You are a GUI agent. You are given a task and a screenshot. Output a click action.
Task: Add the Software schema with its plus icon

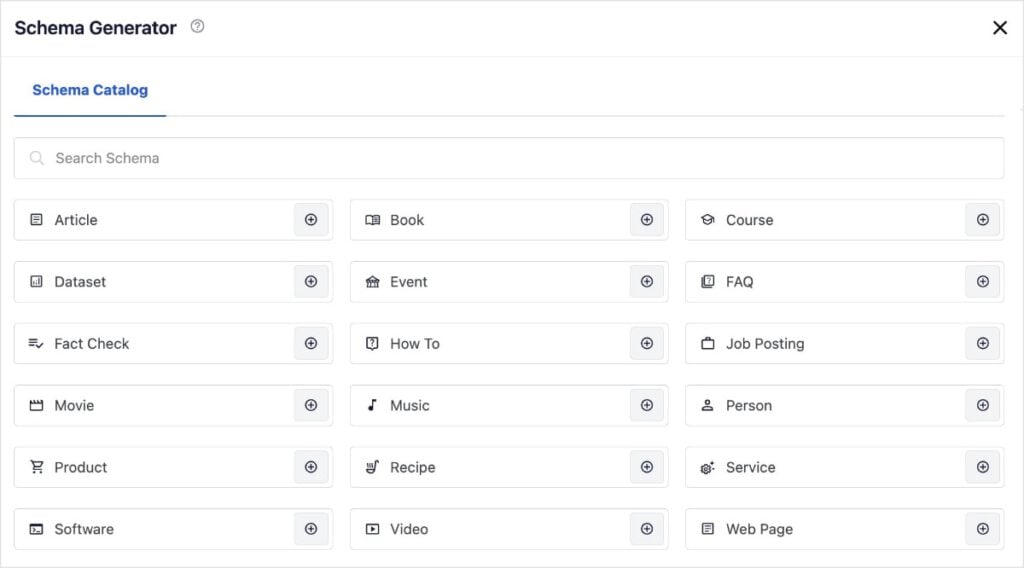[311, 529]
